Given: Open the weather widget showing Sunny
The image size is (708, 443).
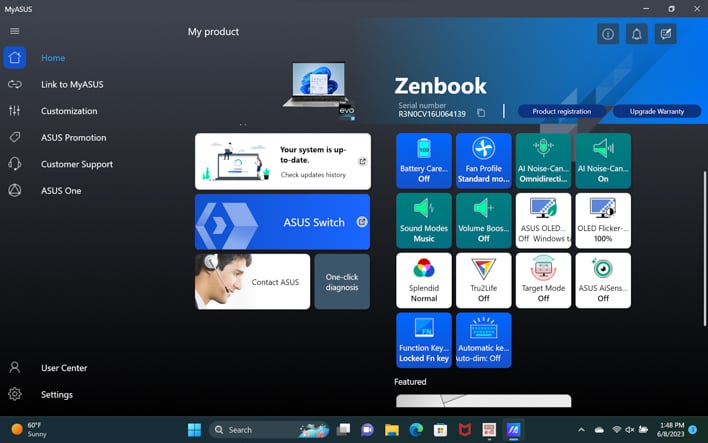Looking at the screenshot, I should (x=29, y=429).
